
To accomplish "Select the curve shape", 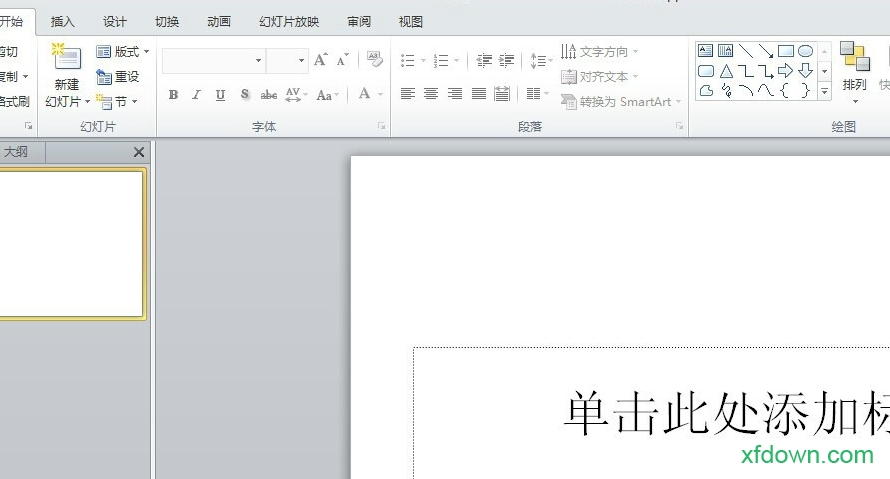I will [766, 90].
